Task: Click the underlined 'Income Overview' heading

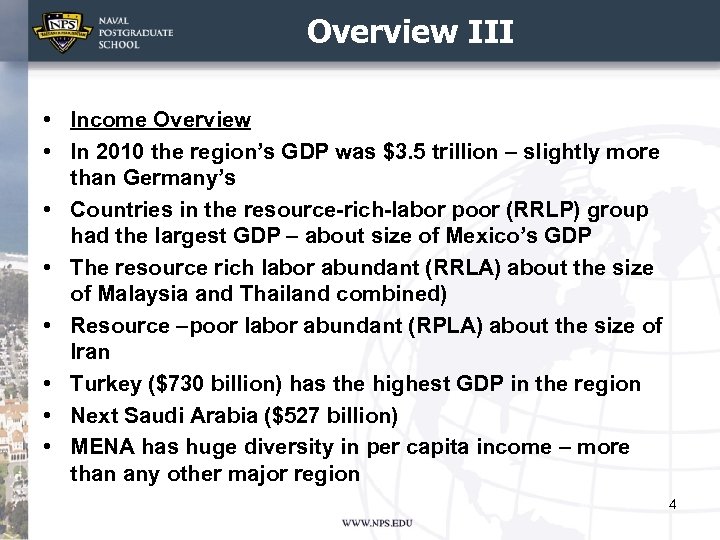Action: [160, 120]
